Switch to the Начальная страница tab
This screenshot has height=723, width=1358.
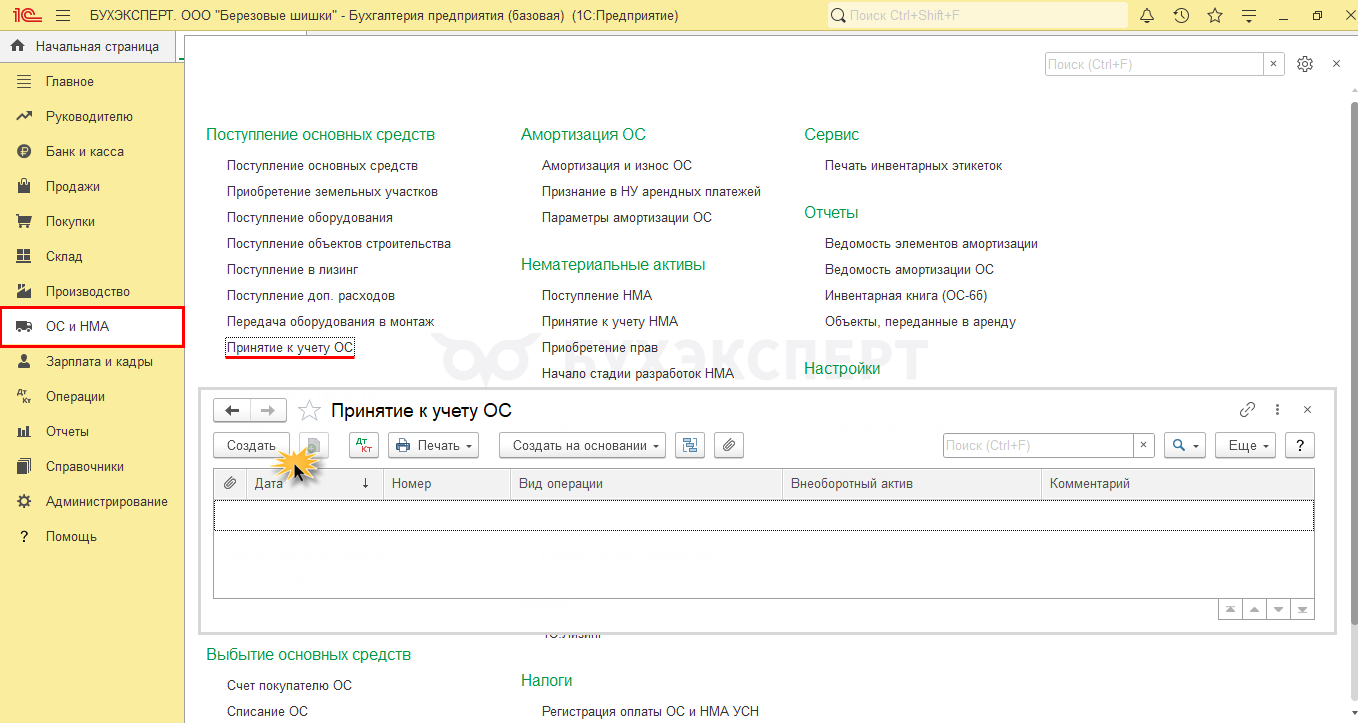click(87, 46)
